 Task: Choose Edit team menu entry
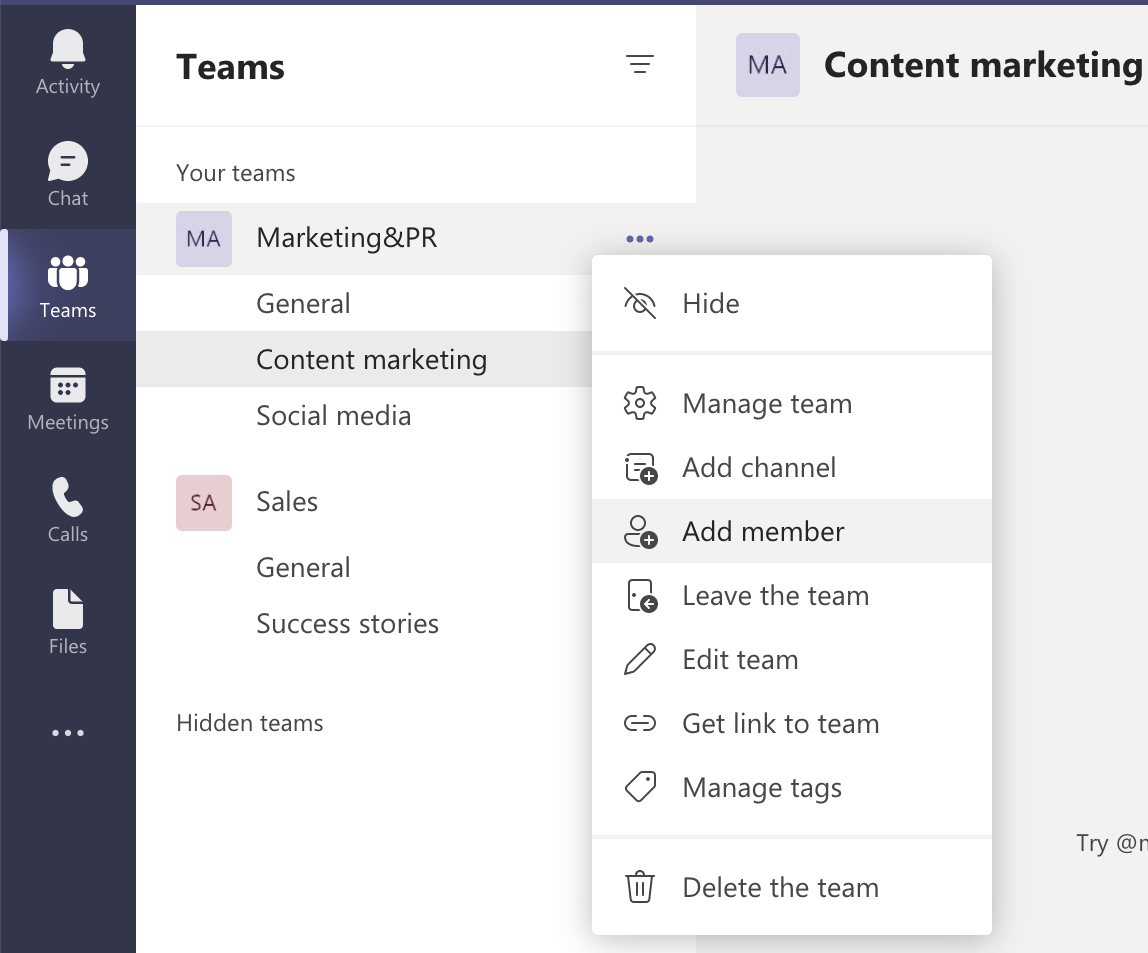pyautogui.click(x=791, y=659)
